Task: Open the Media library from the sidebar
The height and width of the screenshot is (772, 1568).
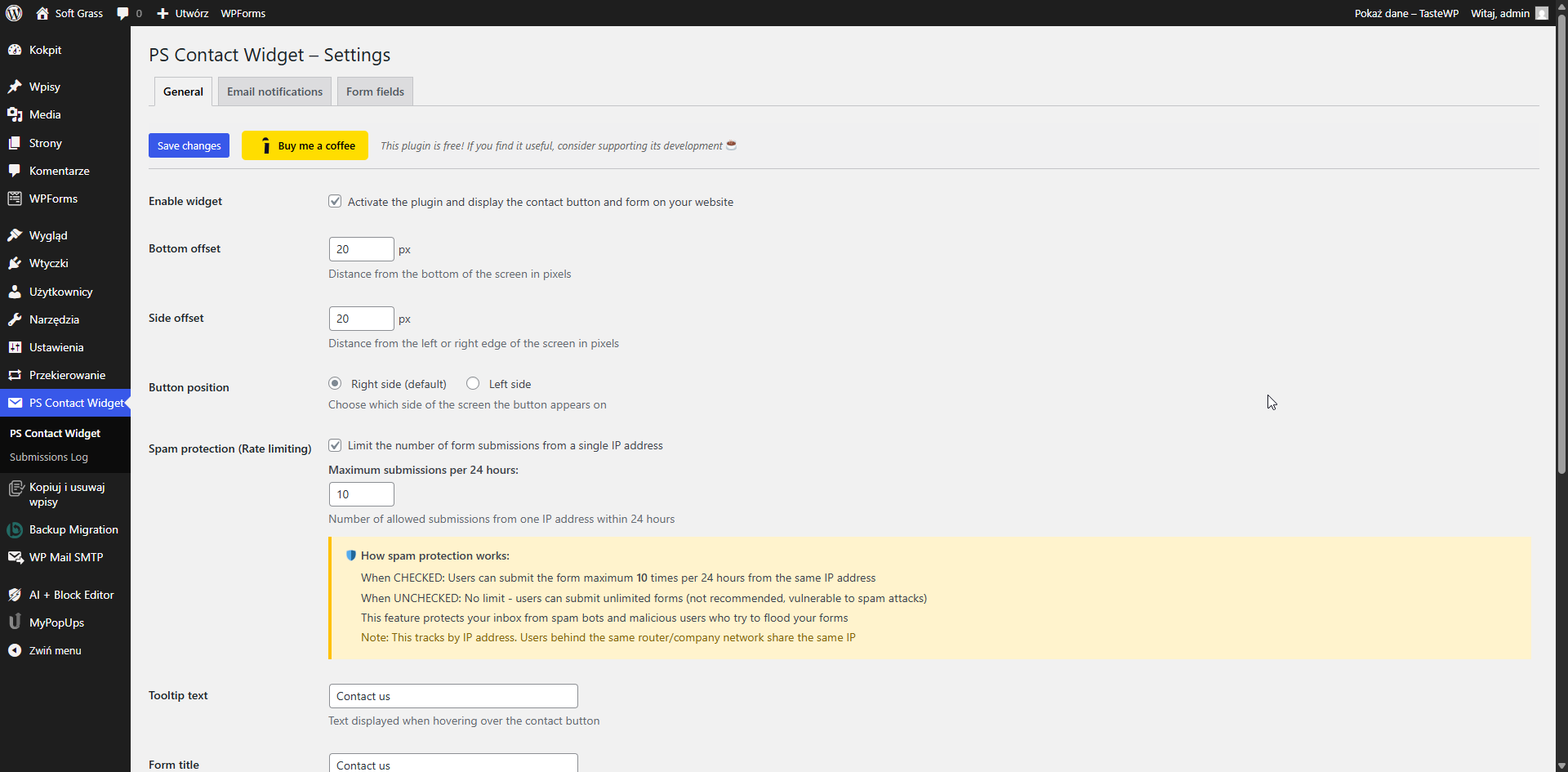Action: pyautogui.click(x=44, y=114)
